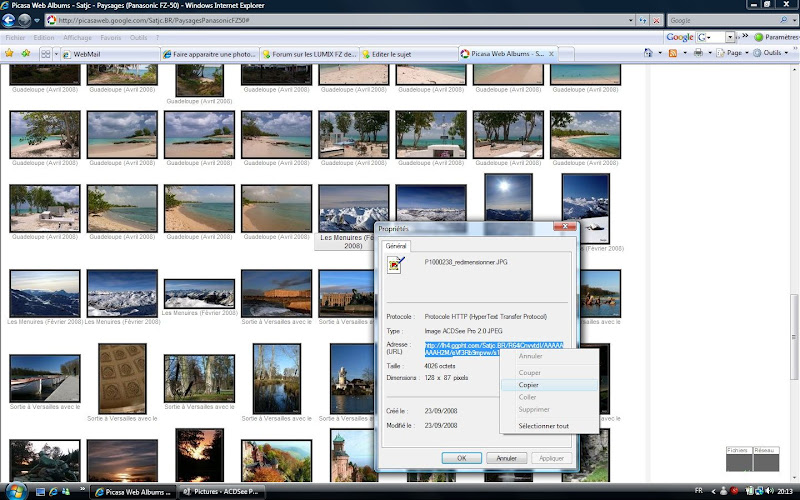The width and height of the screenshot is (800, 500).
Task: Click OK in the Propriétés dialog
Action: [x=462, y=458]
